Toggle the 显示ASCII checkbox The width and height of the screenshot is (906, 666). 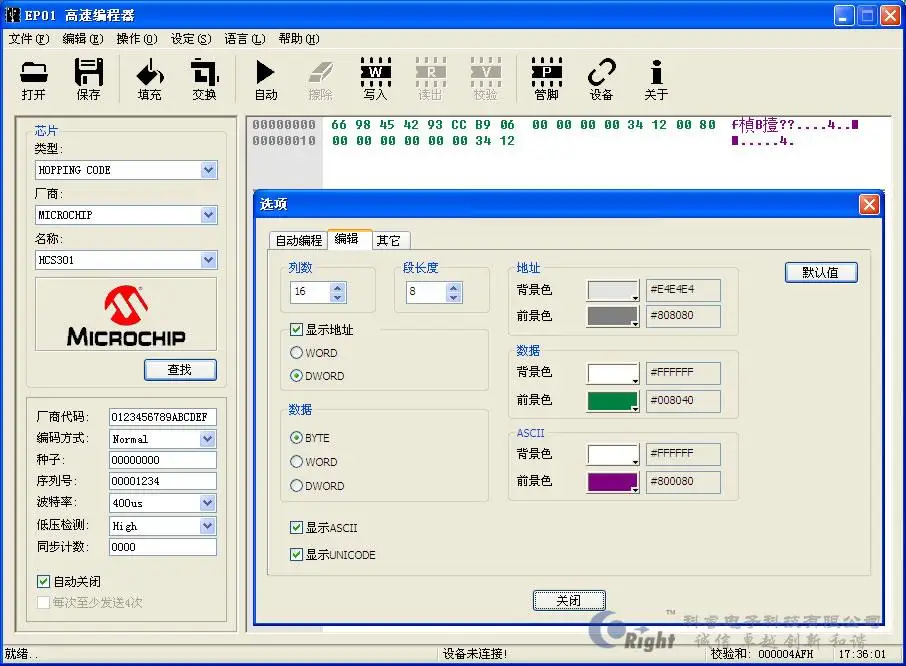point(296,527)
